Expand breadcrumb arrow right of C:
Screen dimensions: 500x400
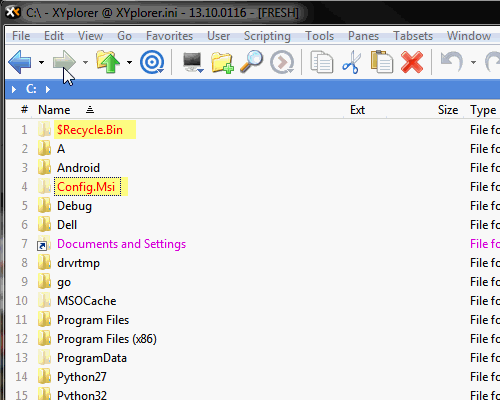[x=48, y=89]
